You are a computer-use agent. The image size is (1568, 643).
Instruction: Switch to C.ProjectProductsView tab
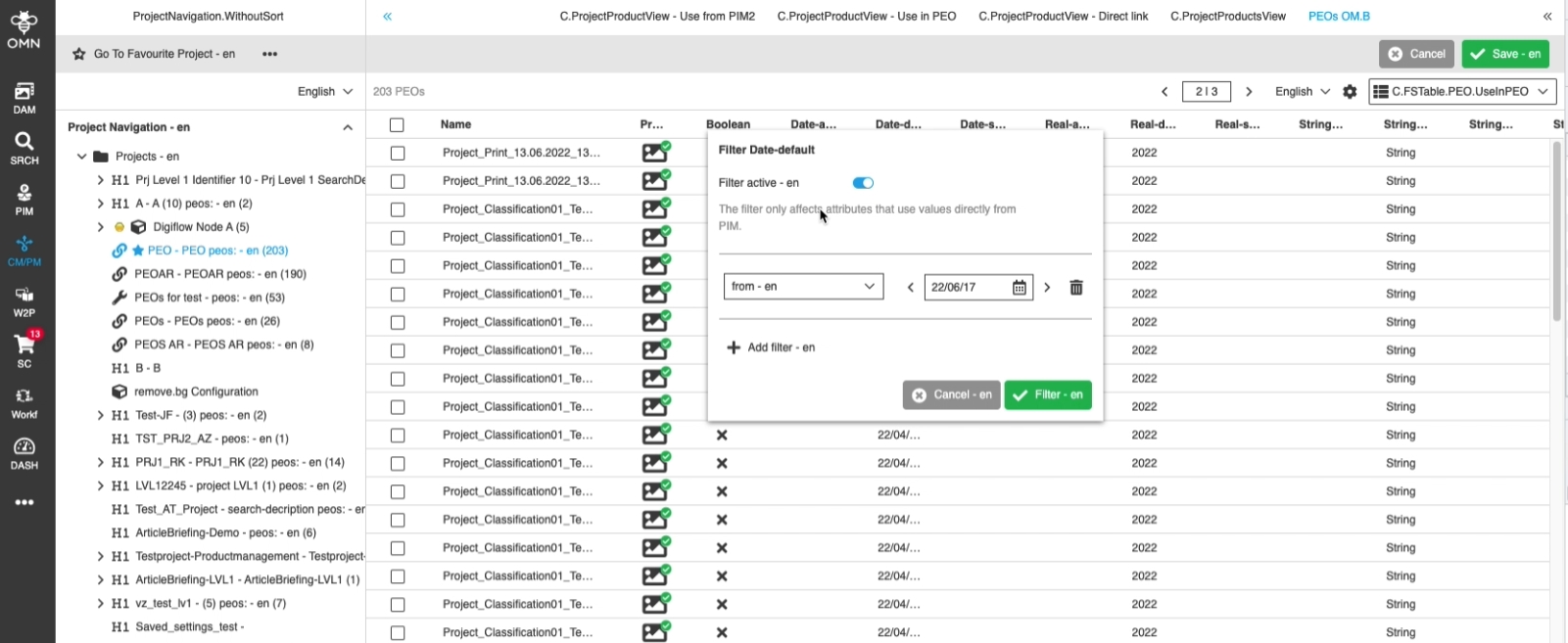tap(1228, 17)
